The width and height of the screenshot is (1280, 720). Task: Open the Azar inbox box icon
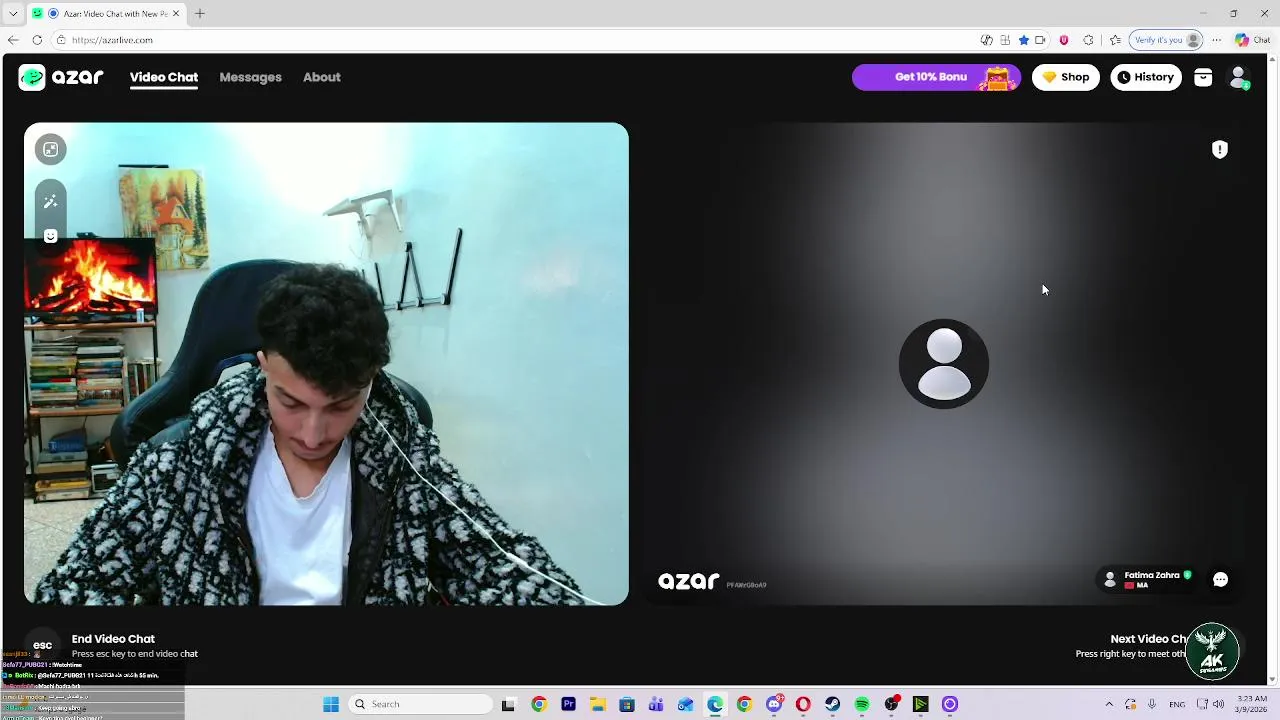[x=1203, y=77]
